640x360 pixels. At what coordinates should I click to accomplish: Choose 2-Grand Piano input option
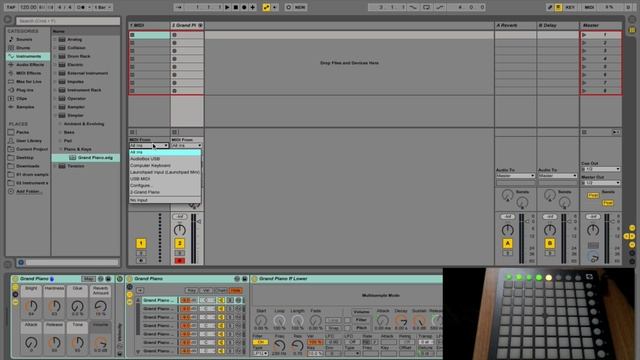pos(165,192)
